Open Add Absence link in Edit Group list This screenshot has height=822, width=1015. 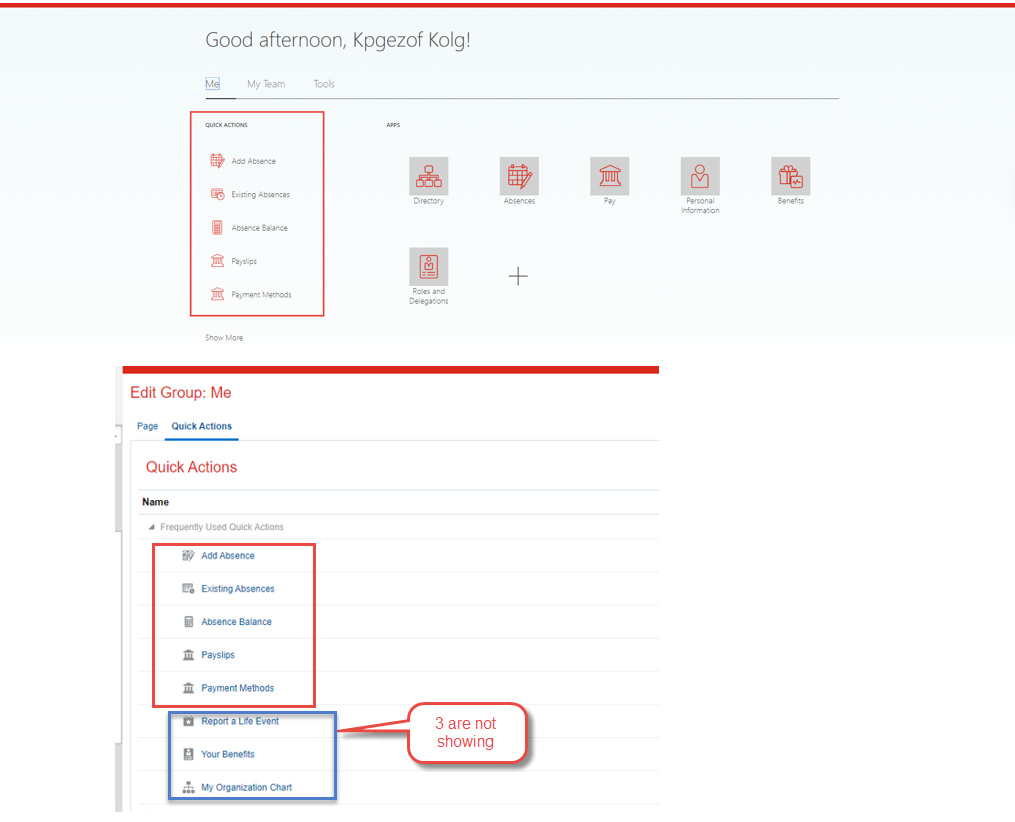pos(228,555)
